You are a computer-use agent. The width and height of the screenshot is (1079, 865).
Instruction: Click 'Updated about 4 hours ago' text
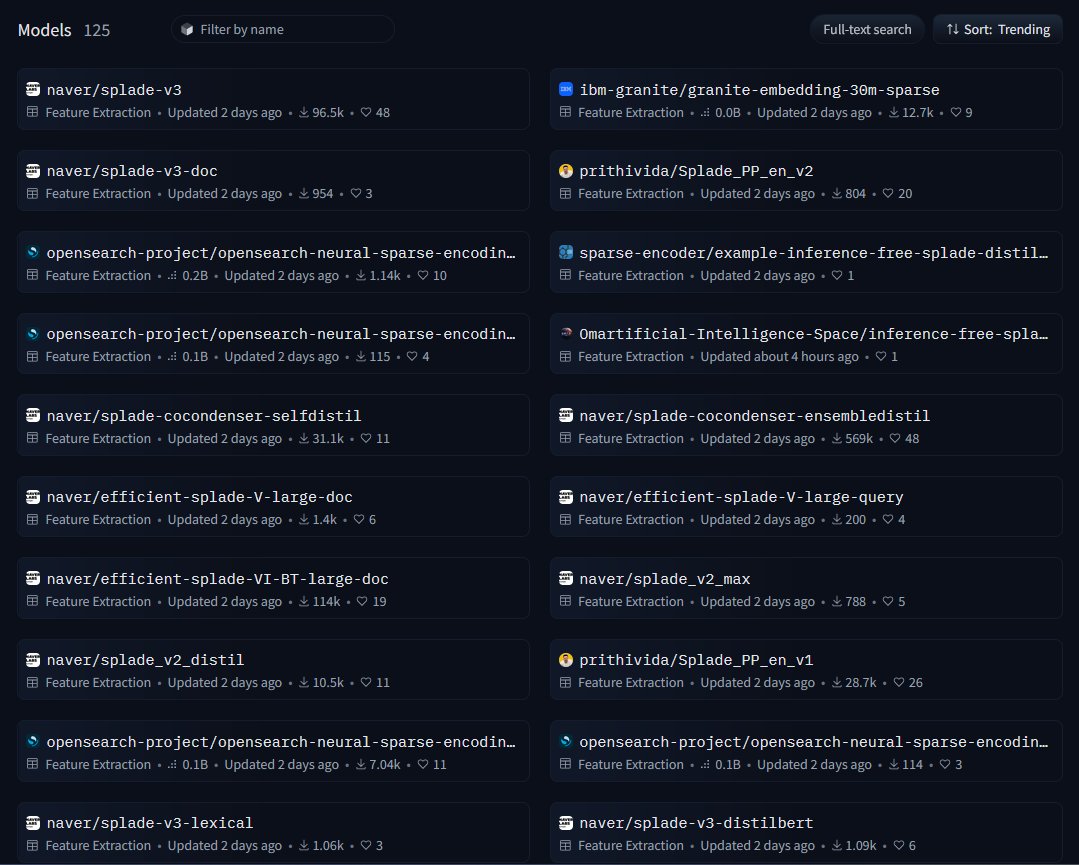click(x=779, y=356)
